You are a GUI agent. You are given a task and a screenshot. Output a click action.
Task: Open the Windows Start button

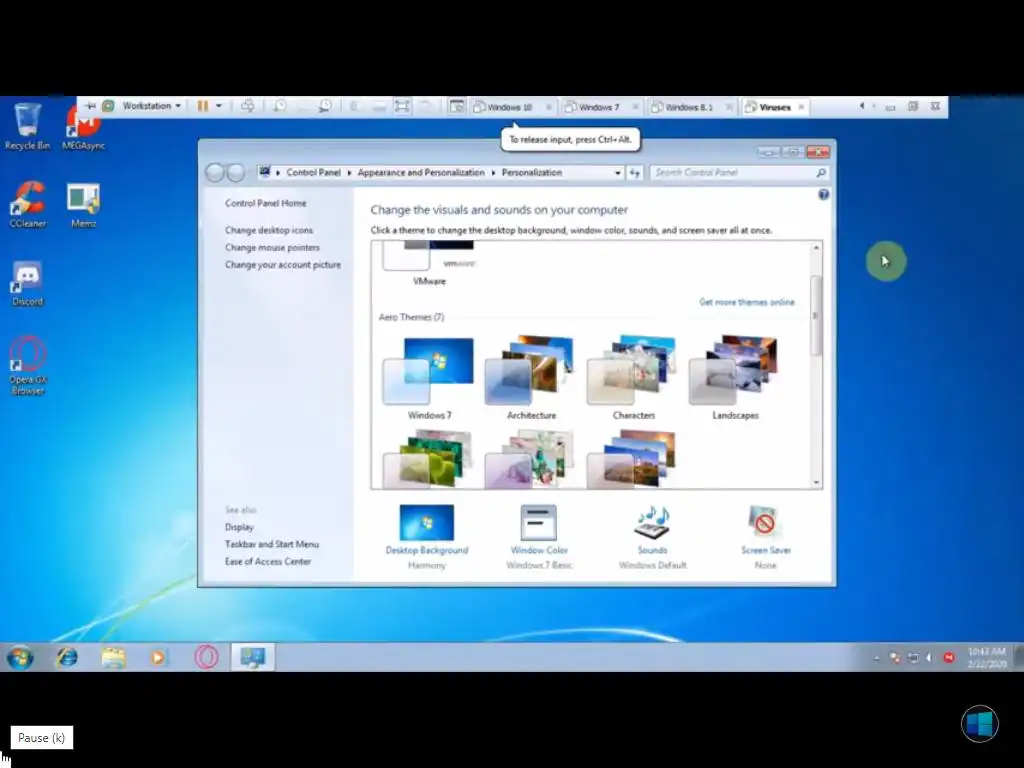tap(20, 657)
